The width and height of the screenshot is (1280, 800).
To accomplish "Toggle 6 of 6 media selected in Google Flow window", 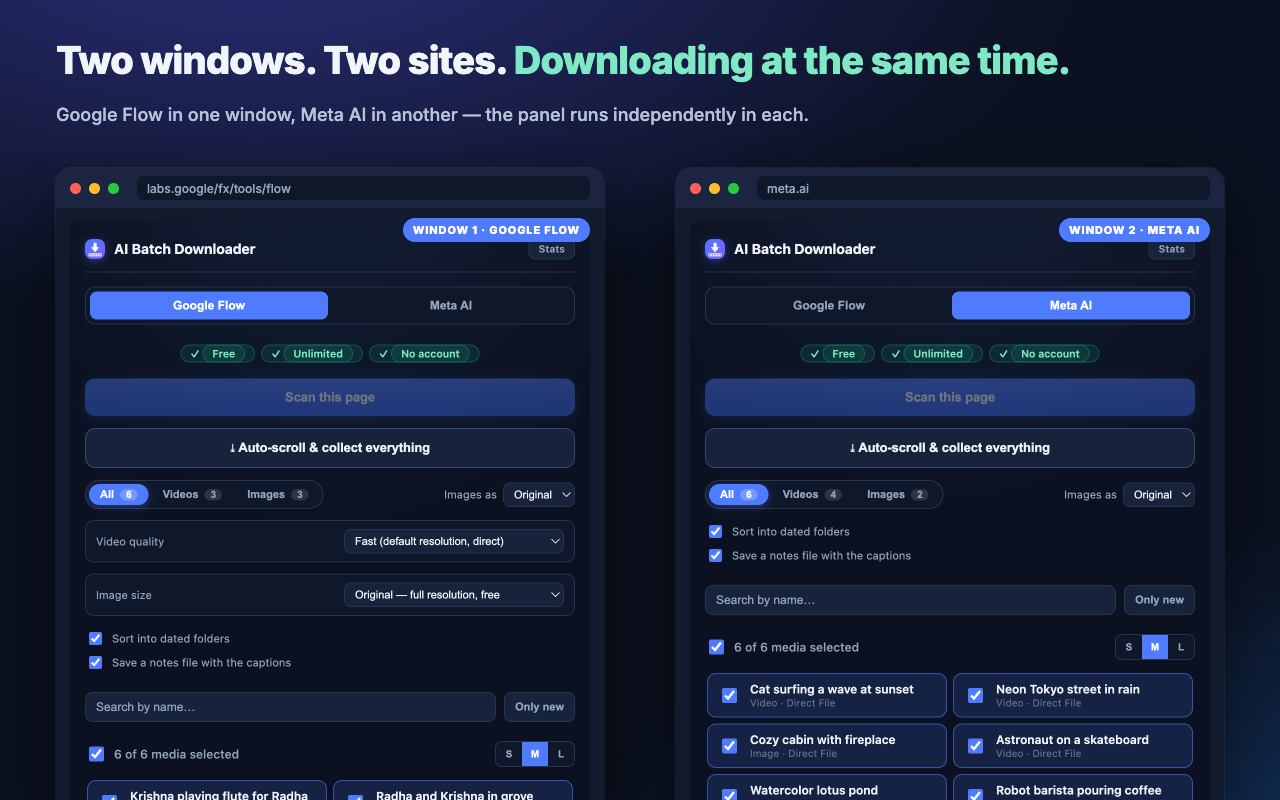I will coord(96,754).
